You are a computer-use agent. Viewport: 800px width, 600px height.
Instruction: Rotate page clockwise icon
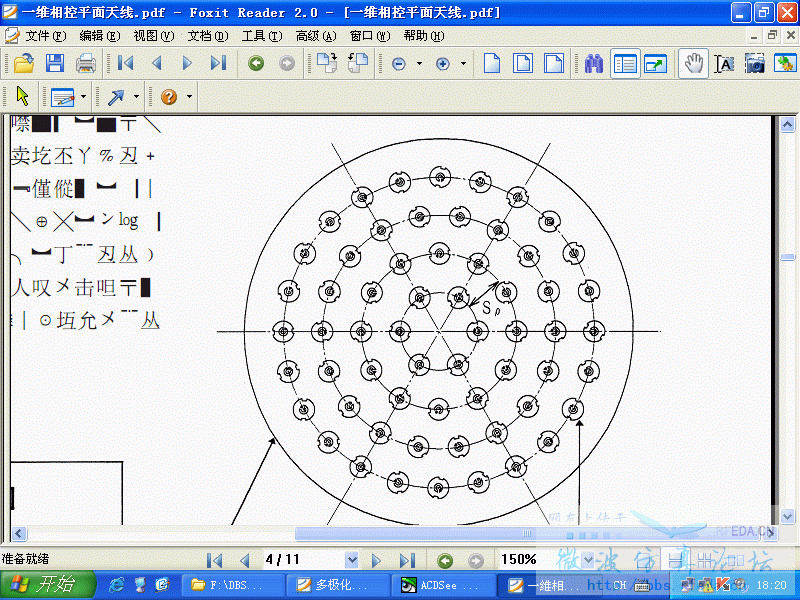point(327,63)
